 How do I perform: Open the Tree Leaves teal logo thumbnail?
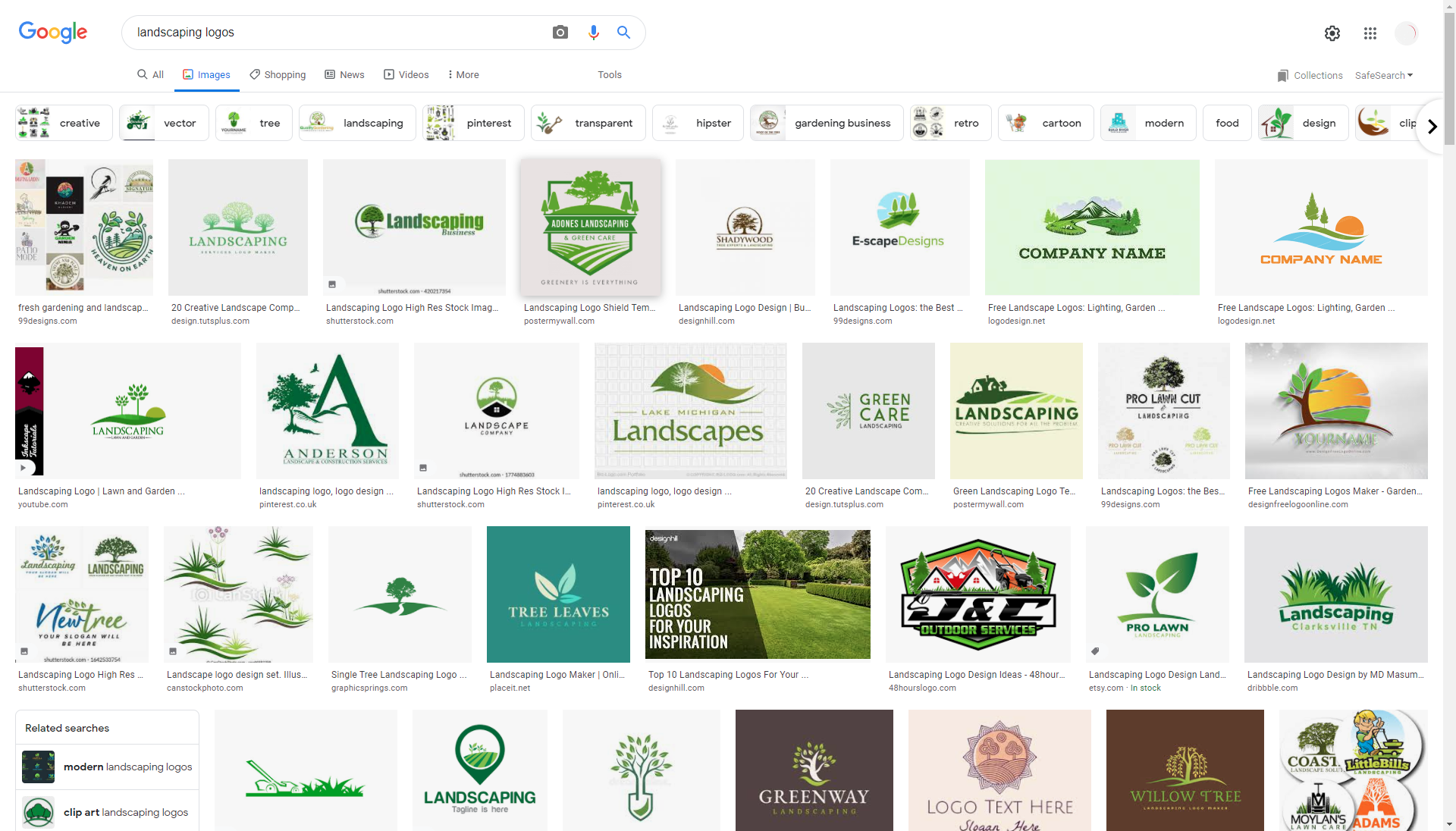pos(558,594)
